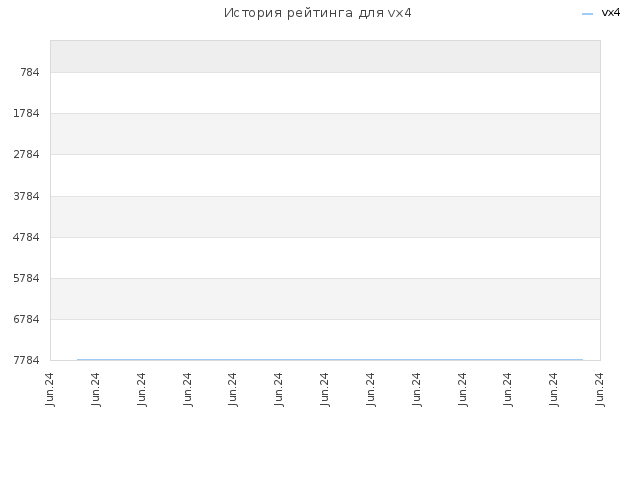This screenshot has height=480, width=640.
Task: Click the chart title История рейтинга для vx4
Action: (x=318, y=13)
